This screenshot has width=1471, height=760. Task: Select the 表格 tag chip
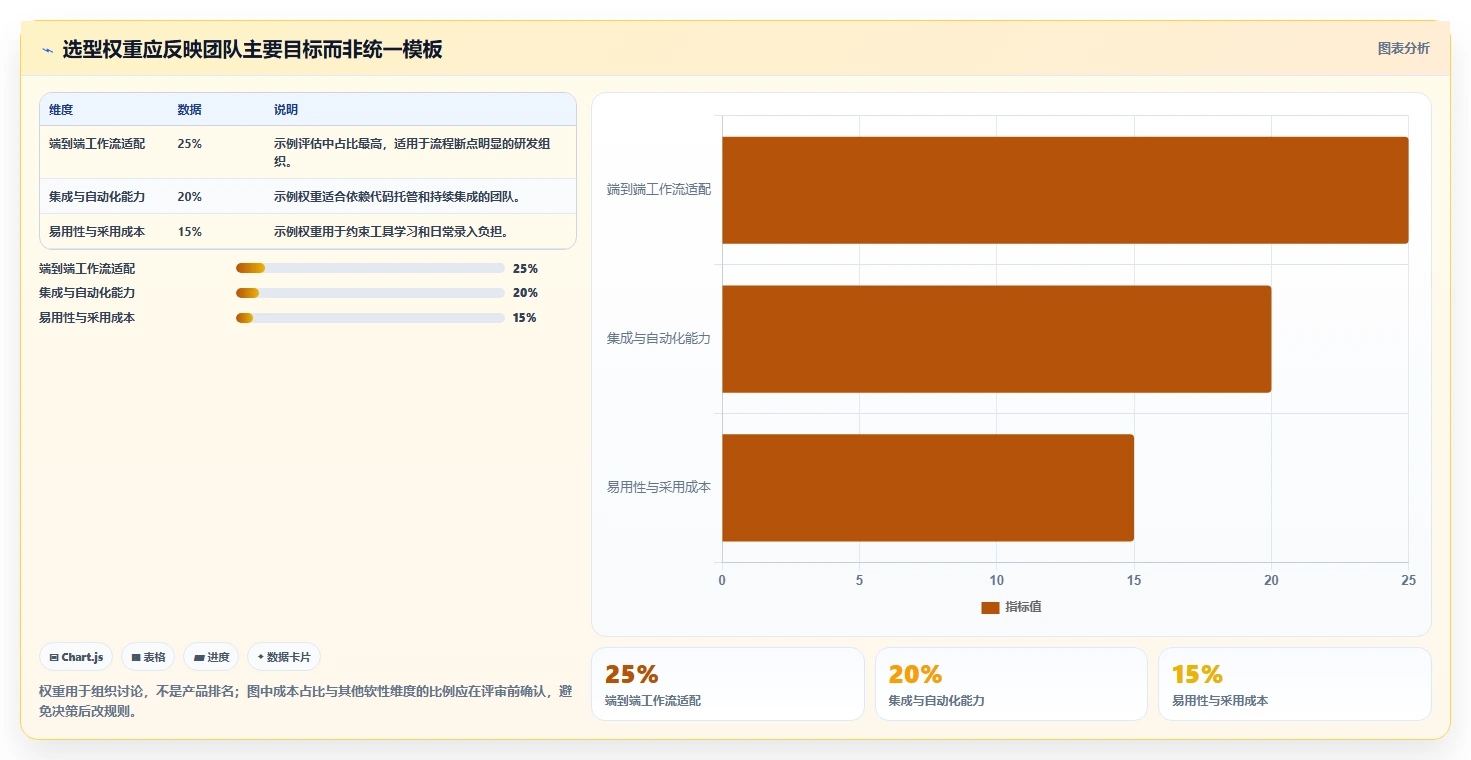point(148,657)
